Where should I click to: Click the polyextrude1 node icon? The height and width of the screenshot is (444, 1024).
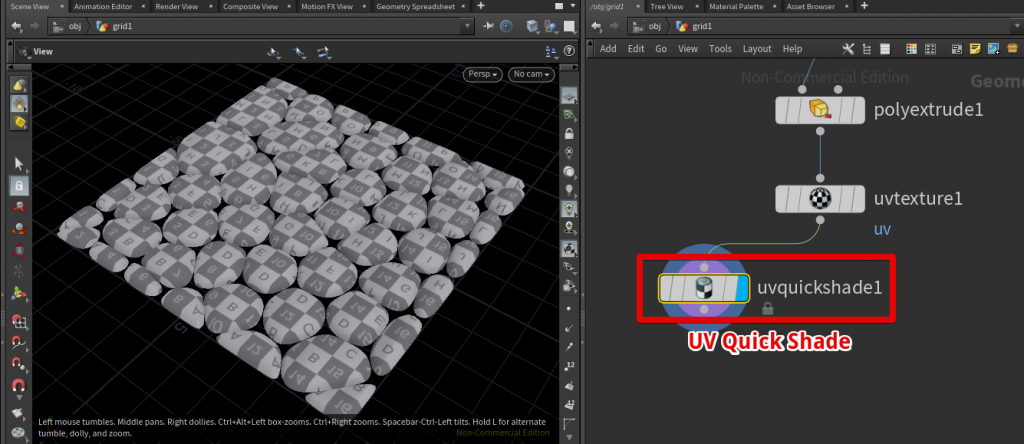pos(820,109)
